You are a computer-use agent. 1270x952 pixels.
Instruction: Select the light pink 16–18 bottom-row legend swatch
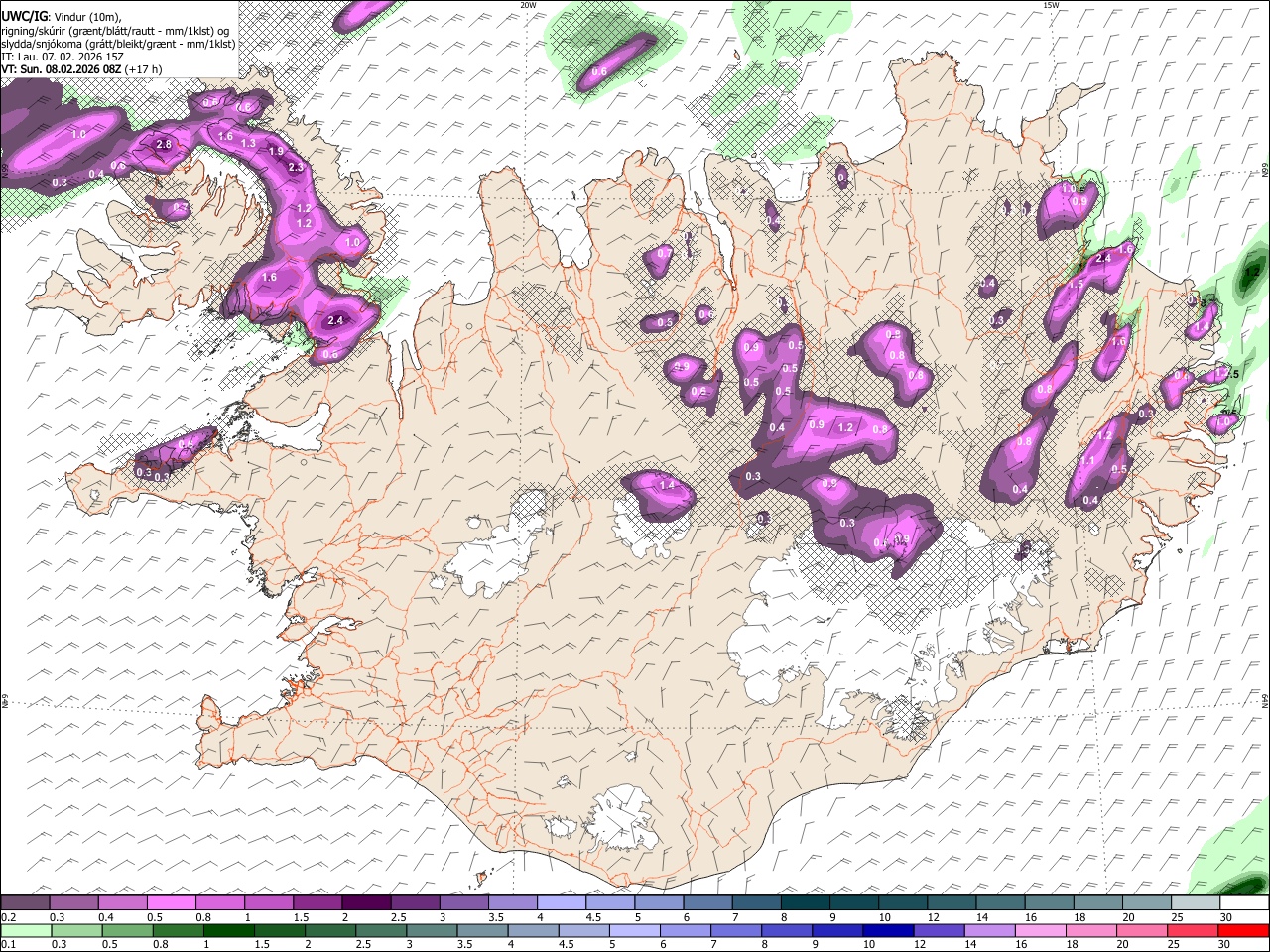(1040, 930)
